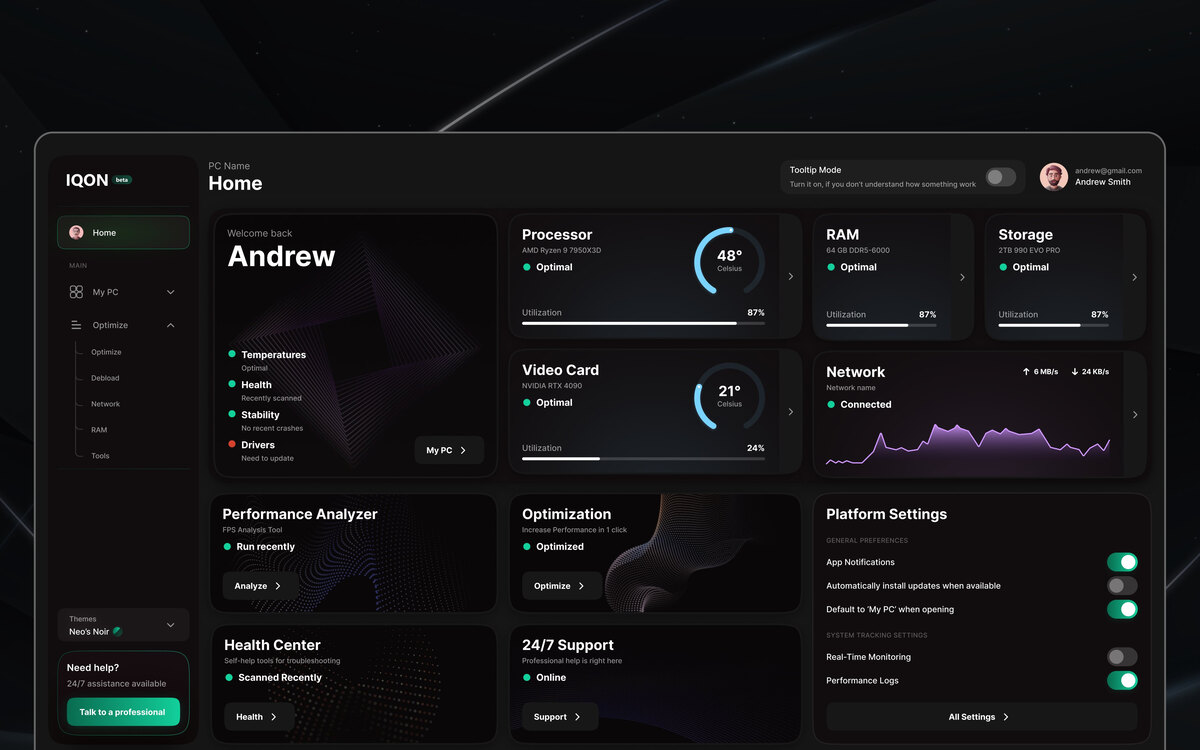The height and width of the screenshot is (750, 1200).
Task: Click the green Connected status dot
Action: pyautogui.click(x=831, y=404)
